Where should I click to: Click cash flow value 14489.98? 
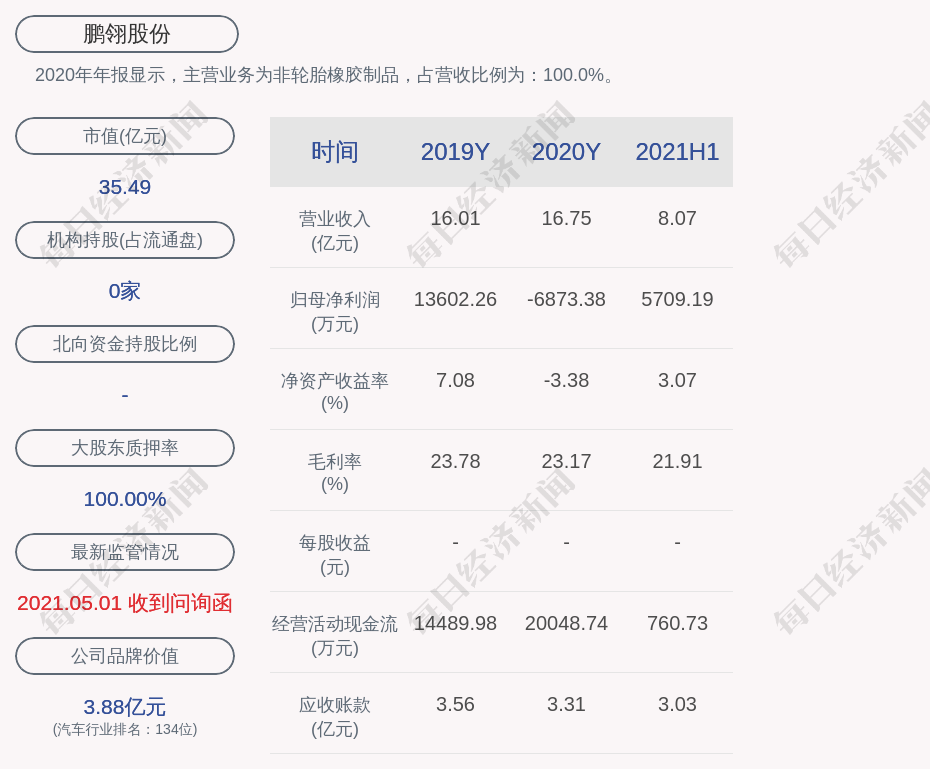(x=455, y=623)
